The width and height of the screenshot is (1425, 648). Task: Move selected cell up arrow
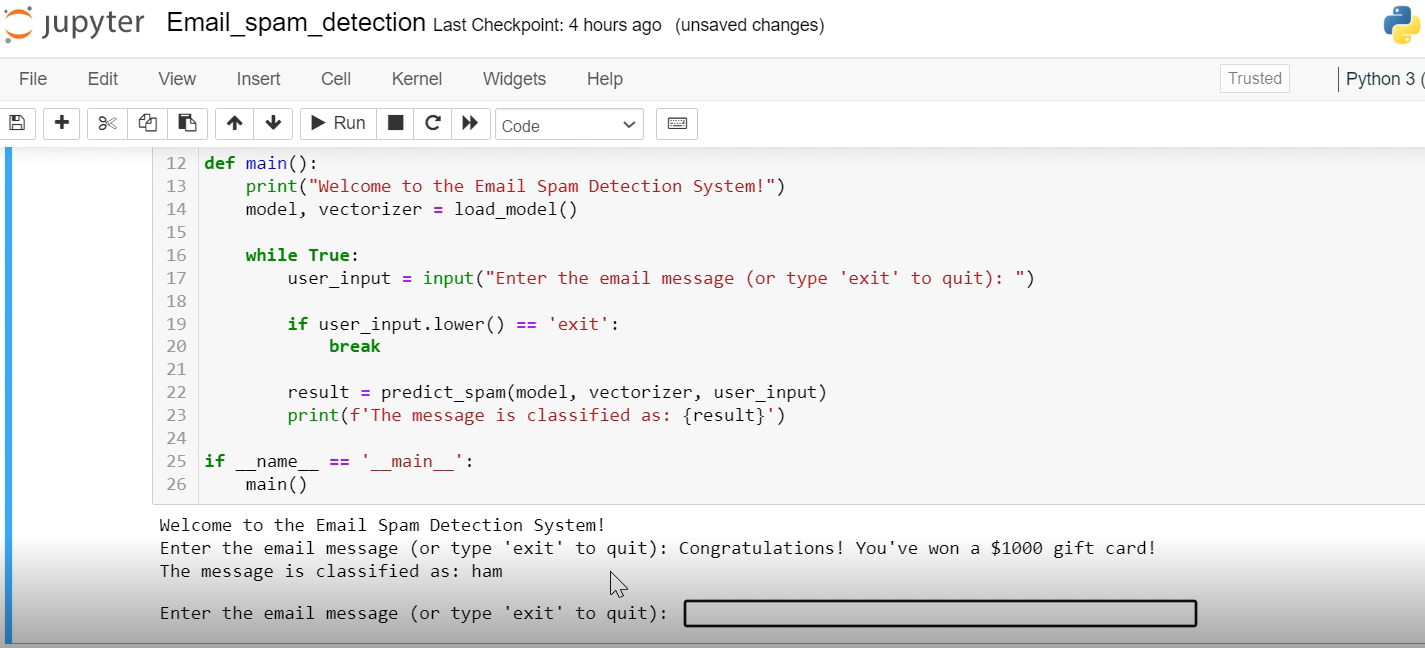234,124
